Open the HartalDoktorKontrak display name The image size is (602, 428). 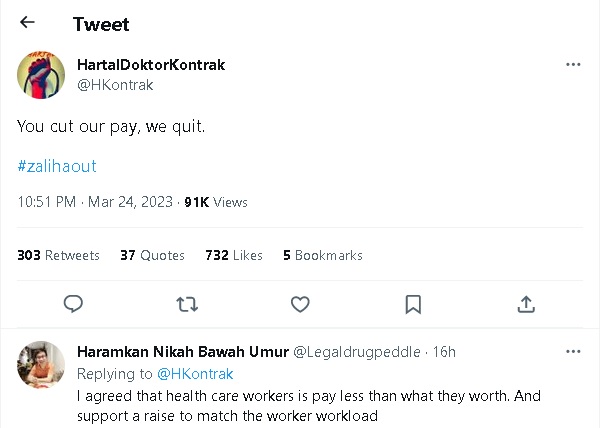click(x=151, y=65)
